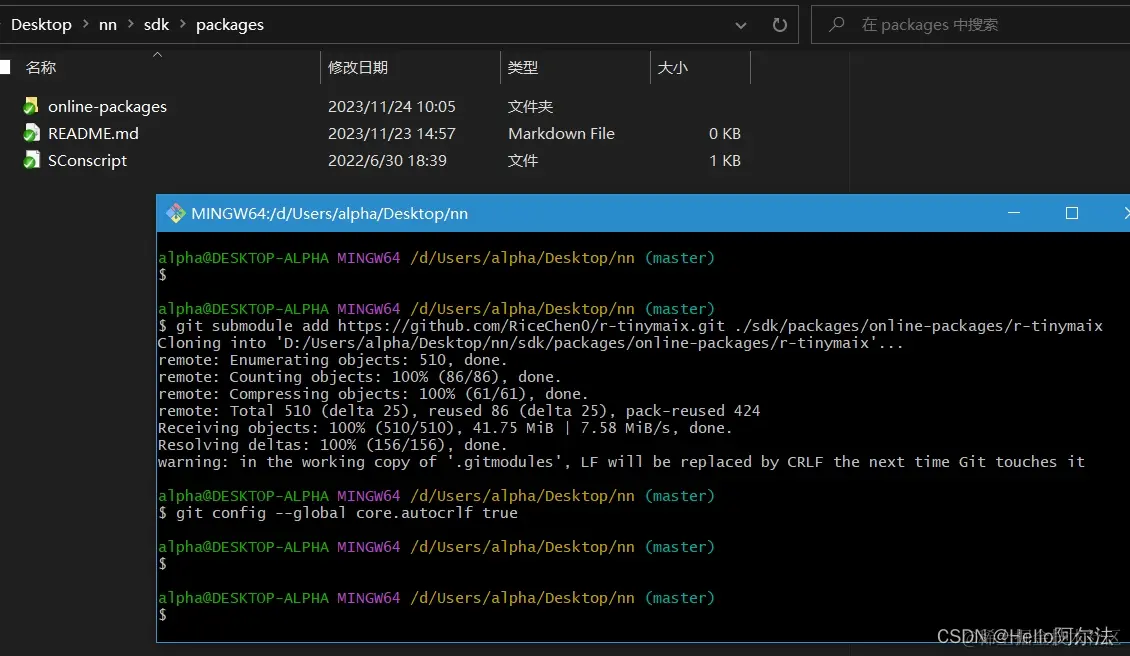This screenshot has height=656, width=1130.
Task: Minimize the MINGW64 terminal window
Action: [1013, 213]
